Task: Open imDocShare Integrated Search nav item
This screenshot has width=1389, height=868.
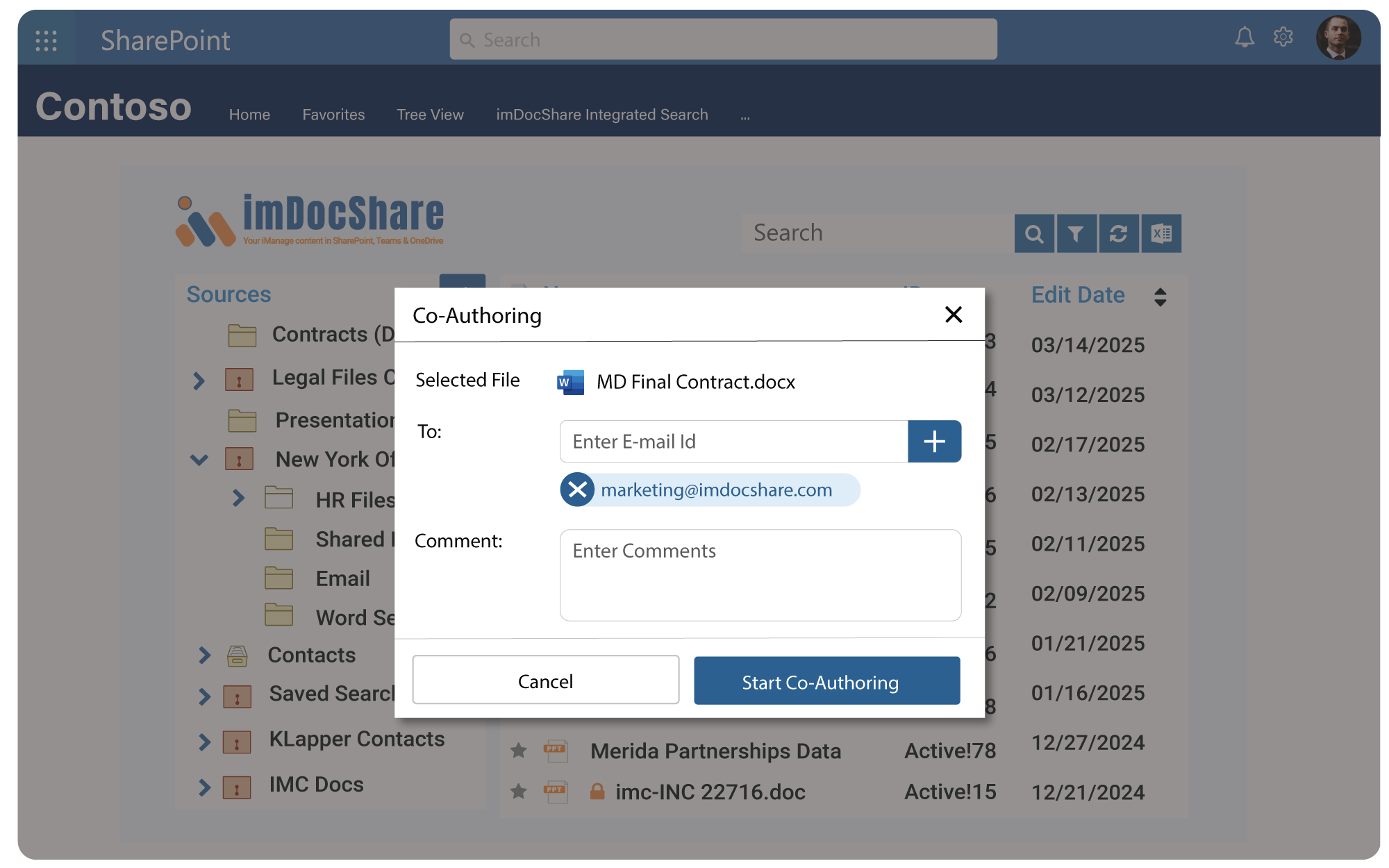Action: click(601, 115)
